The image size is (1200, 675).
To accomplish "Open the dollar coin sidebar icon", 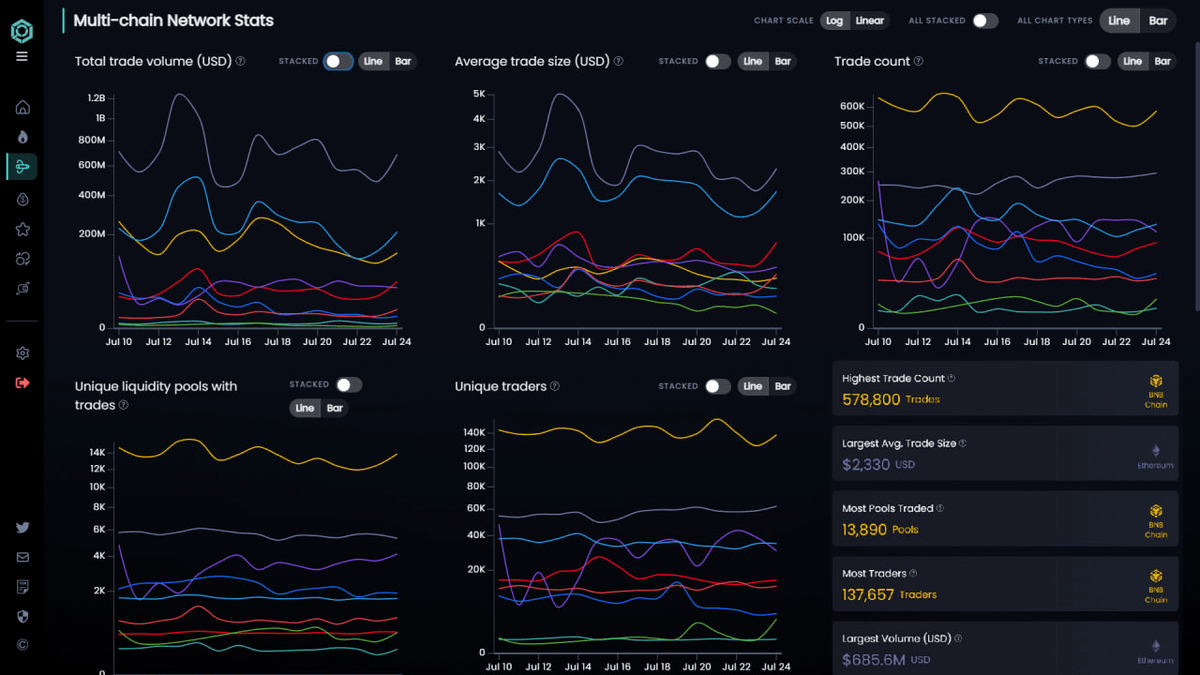I will point(22,199).
